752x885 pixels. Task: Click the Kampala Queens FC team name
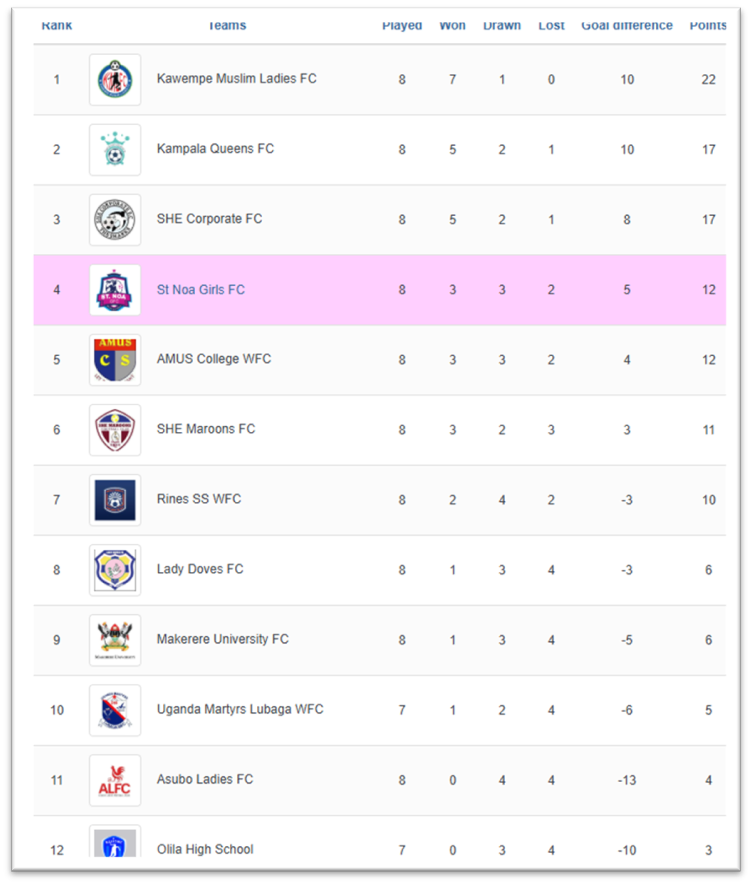click(215, 149)
